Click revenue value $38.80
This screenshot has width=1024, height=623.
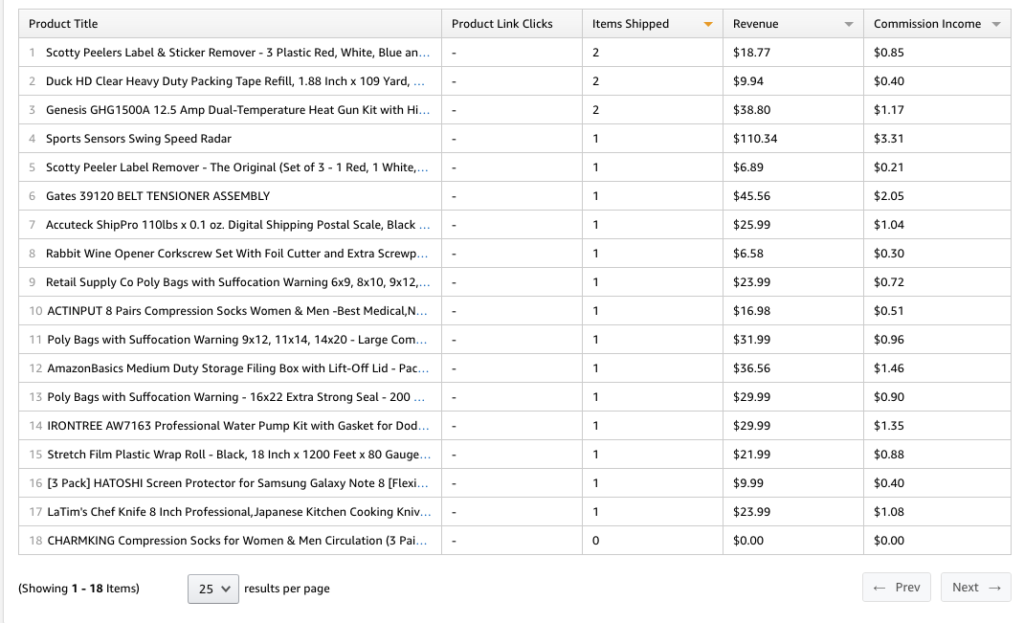752,110
